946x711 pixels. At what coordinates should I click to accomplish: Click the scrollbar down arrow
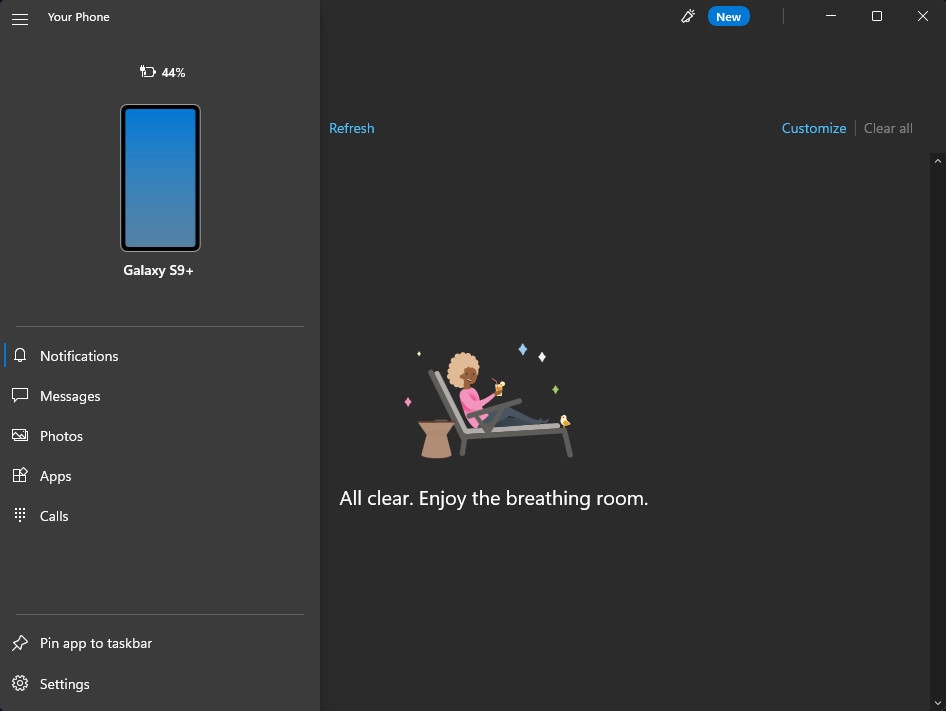938,703
